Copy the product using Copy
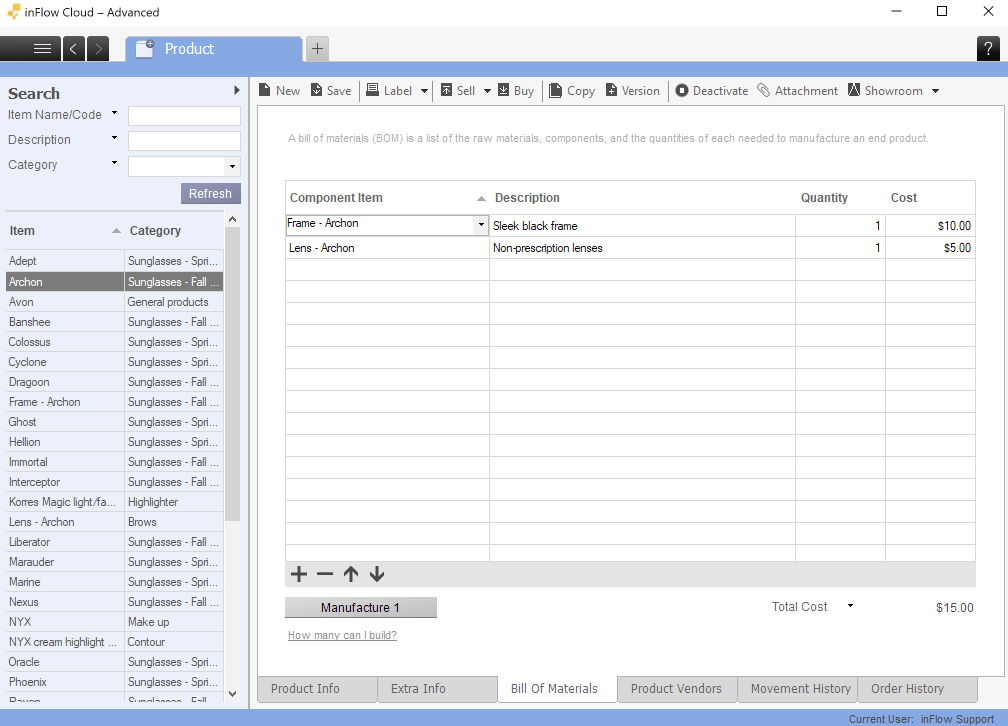This screenshot has height=726, width=1008. (572, 91)
